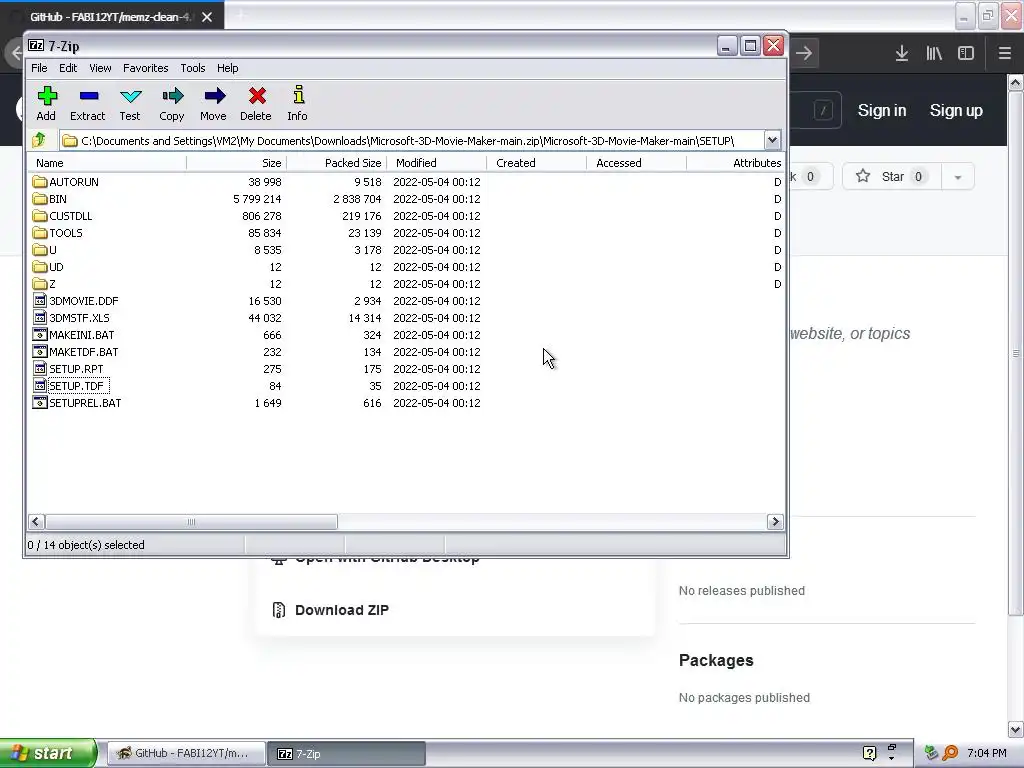Go up one folder level icon
The width and height of the screenshot is (1024, 768).
[39, 140]
